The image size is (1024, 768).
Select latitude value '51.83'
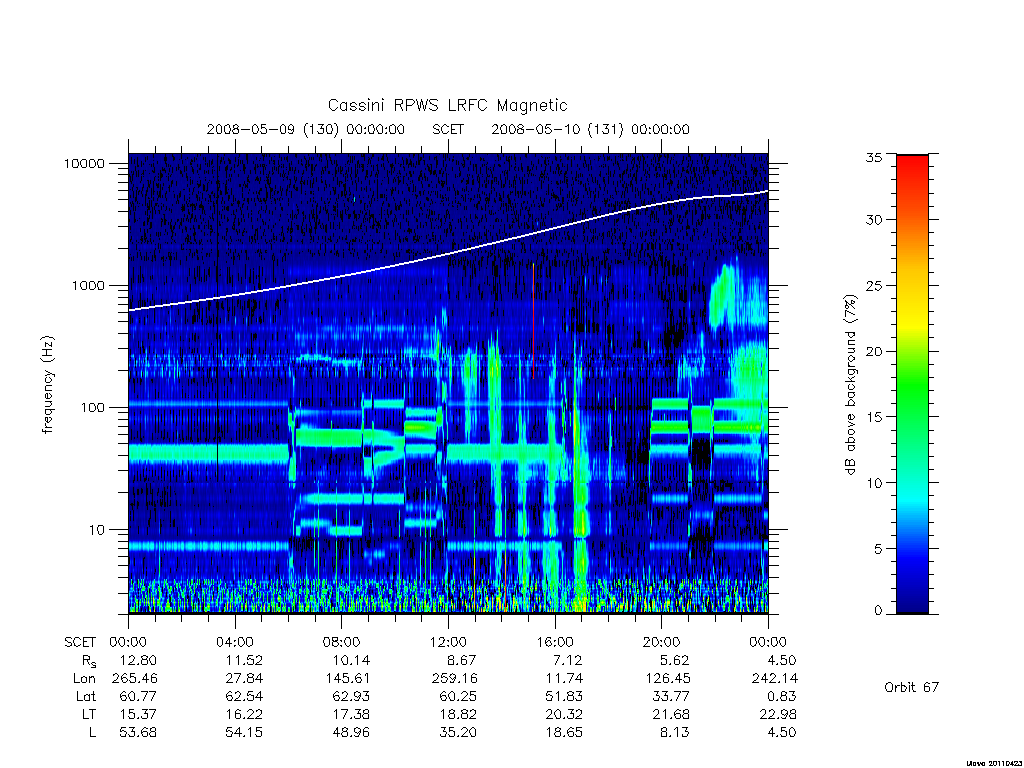564,697
